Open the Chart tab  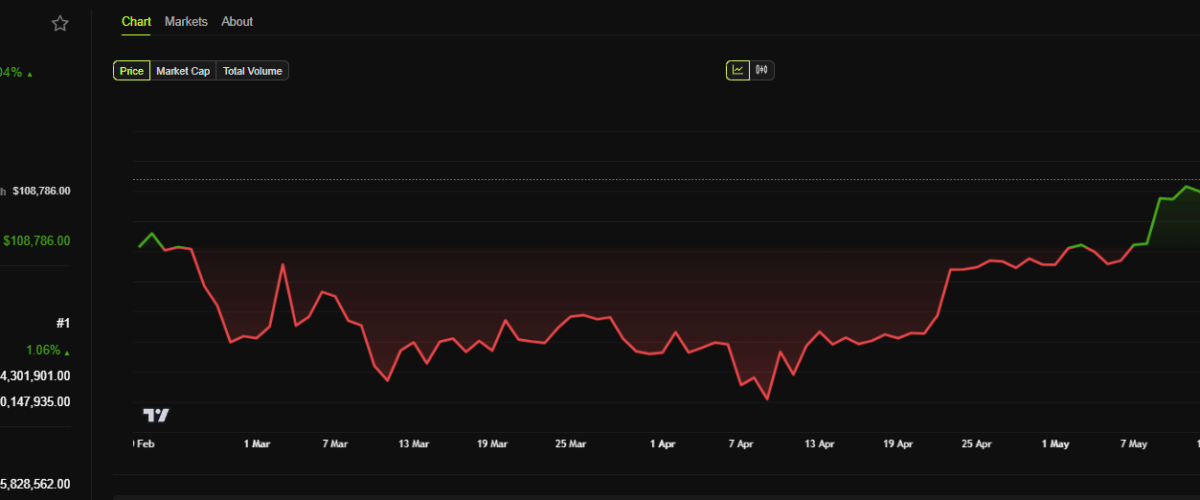tap(136, 21)
